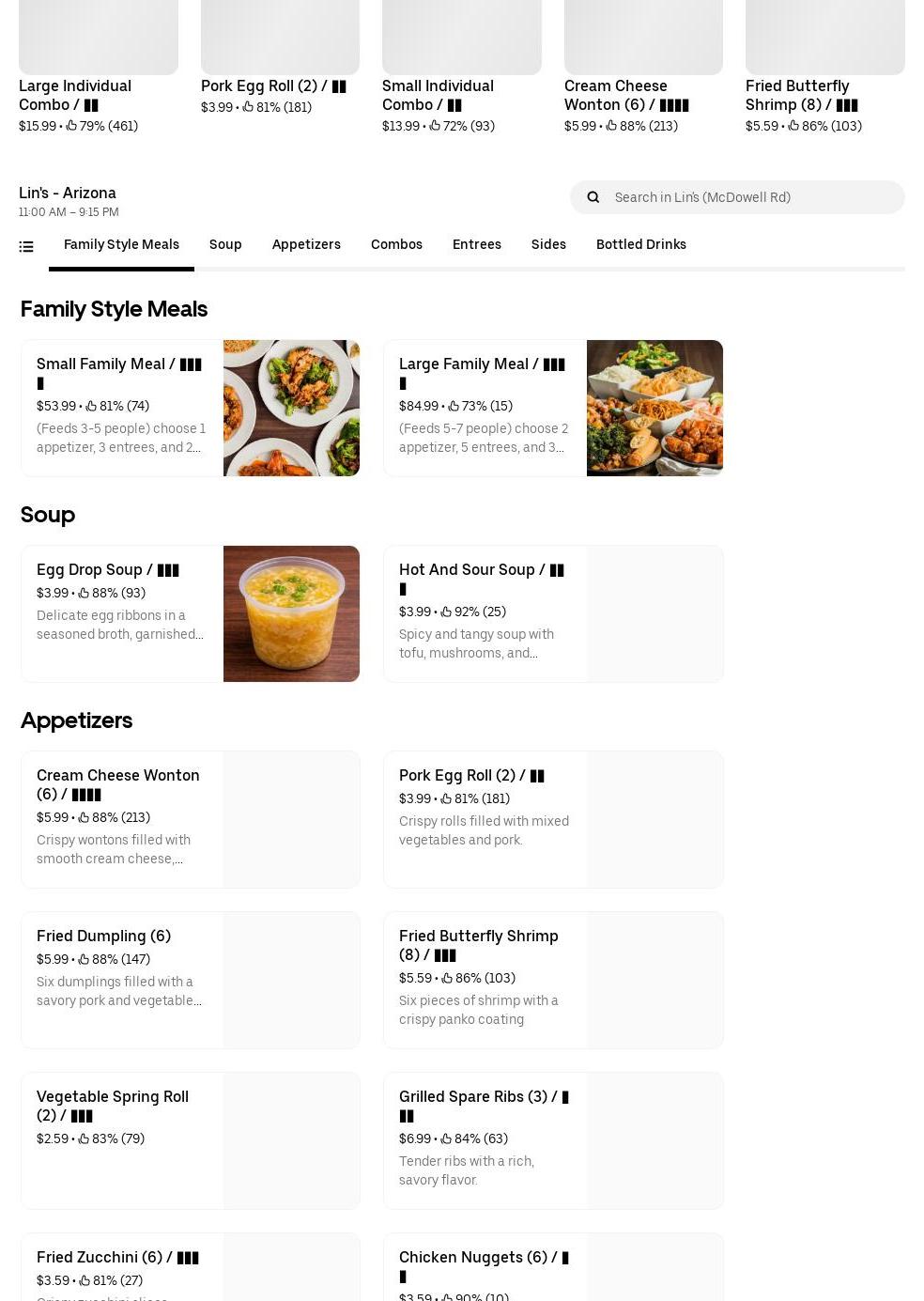
Task: Click thumbs-up rating icon on Small Family Meal
Action: (91, 407)
